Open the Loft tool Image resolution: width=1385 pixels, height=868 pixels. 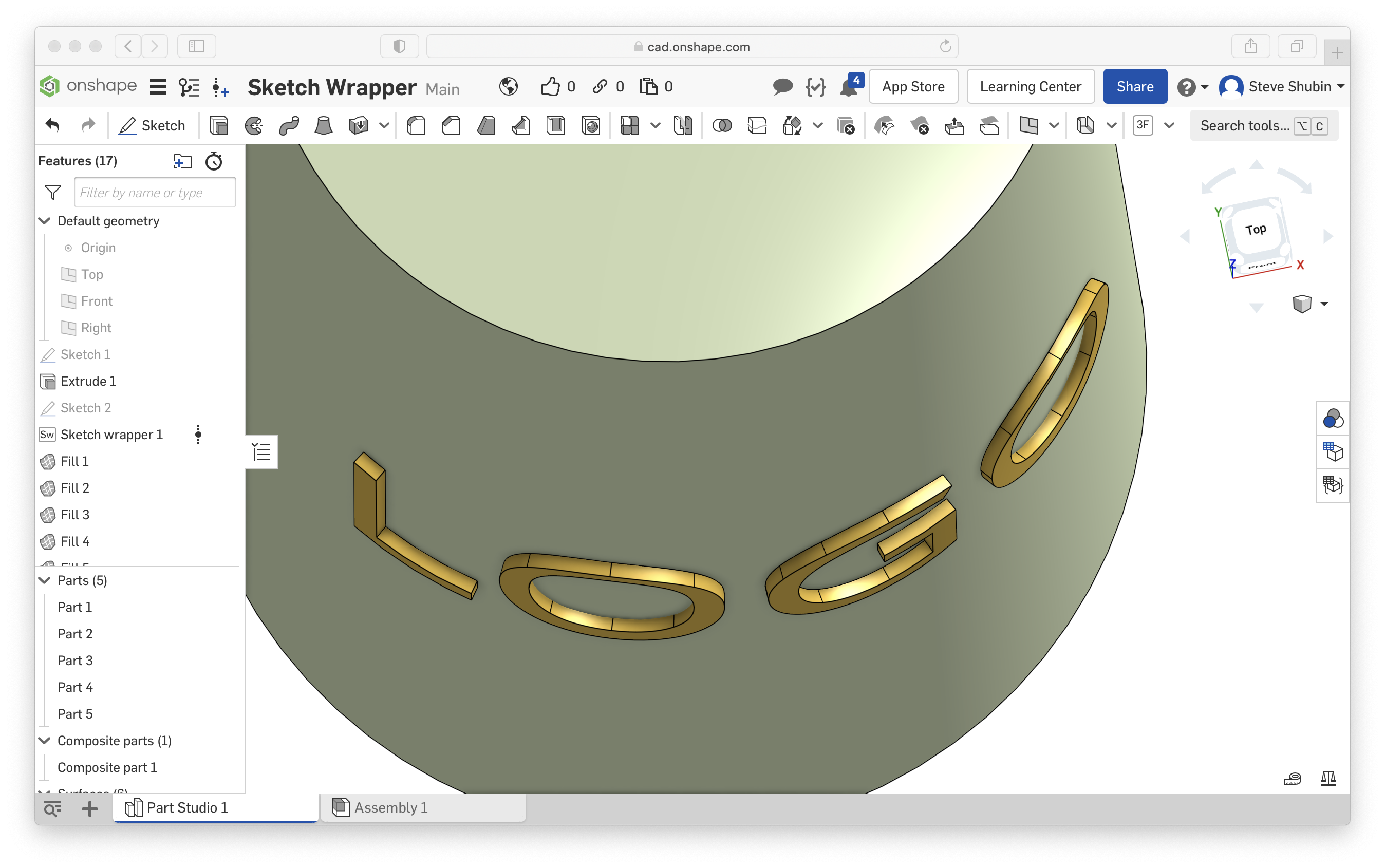324,125
